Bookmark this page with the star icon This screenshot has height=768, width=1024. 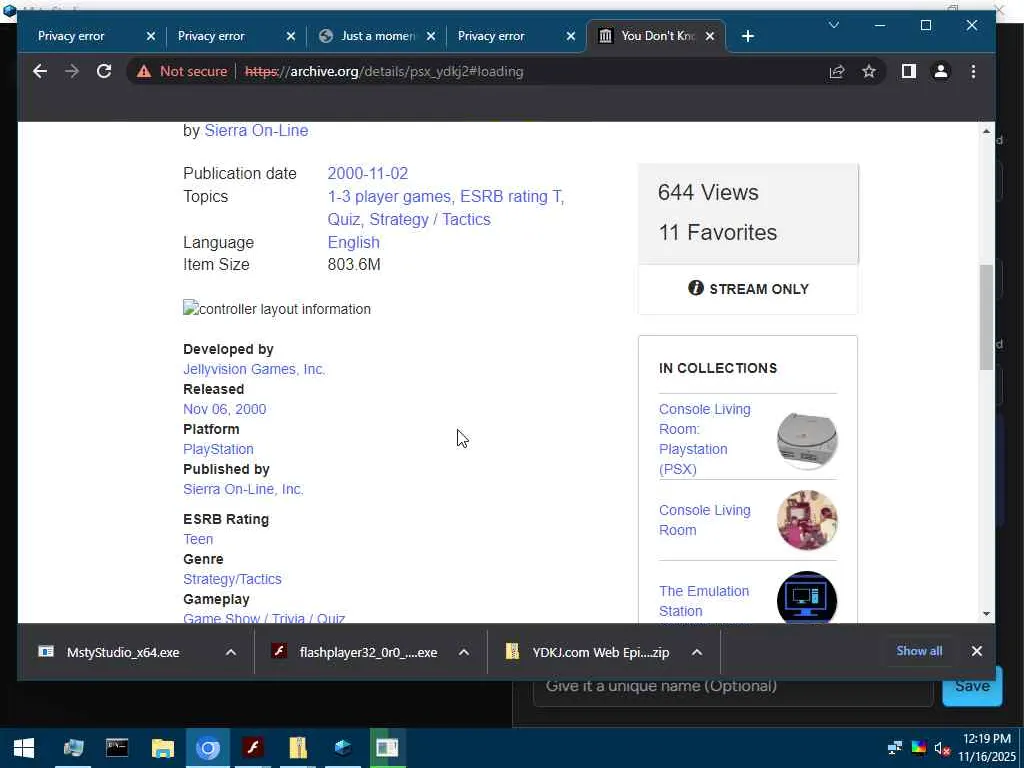869,71
